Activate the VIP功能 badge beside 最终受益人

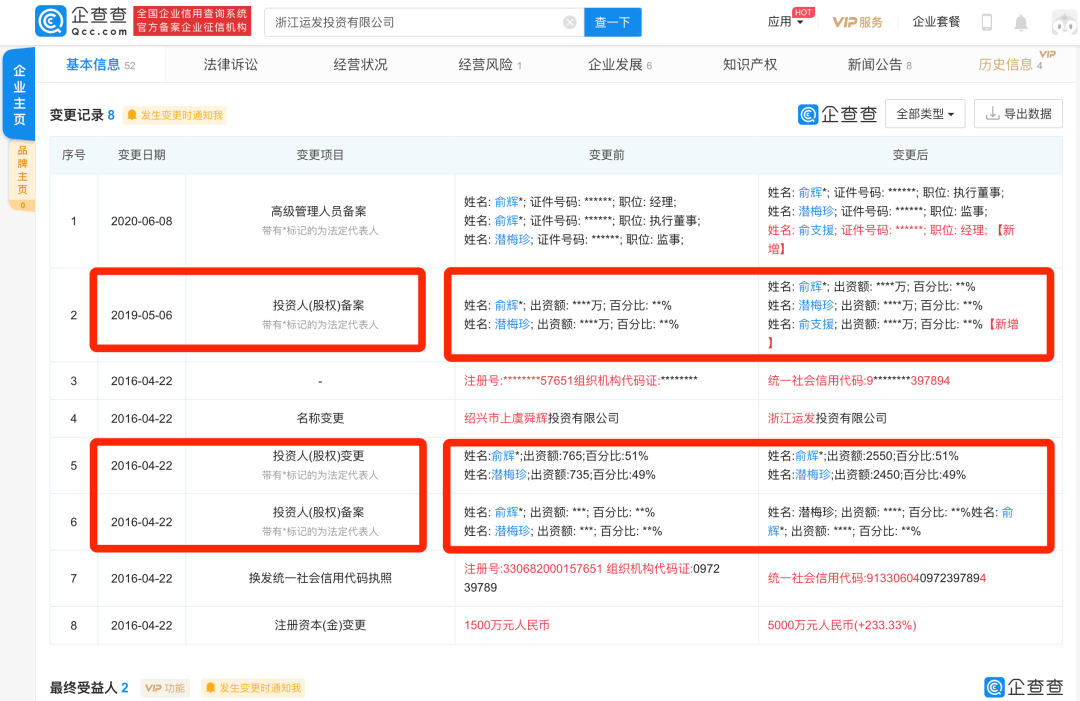pos(164,688)
